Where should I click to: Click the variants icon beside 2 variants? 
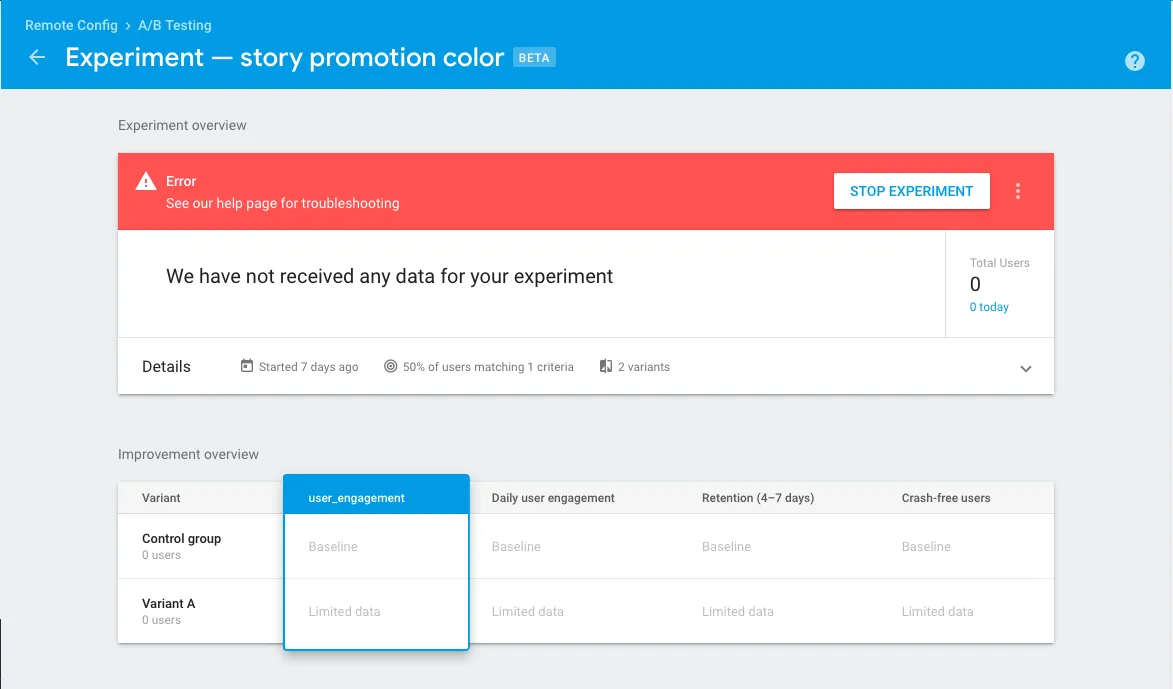tap(605, 367)
